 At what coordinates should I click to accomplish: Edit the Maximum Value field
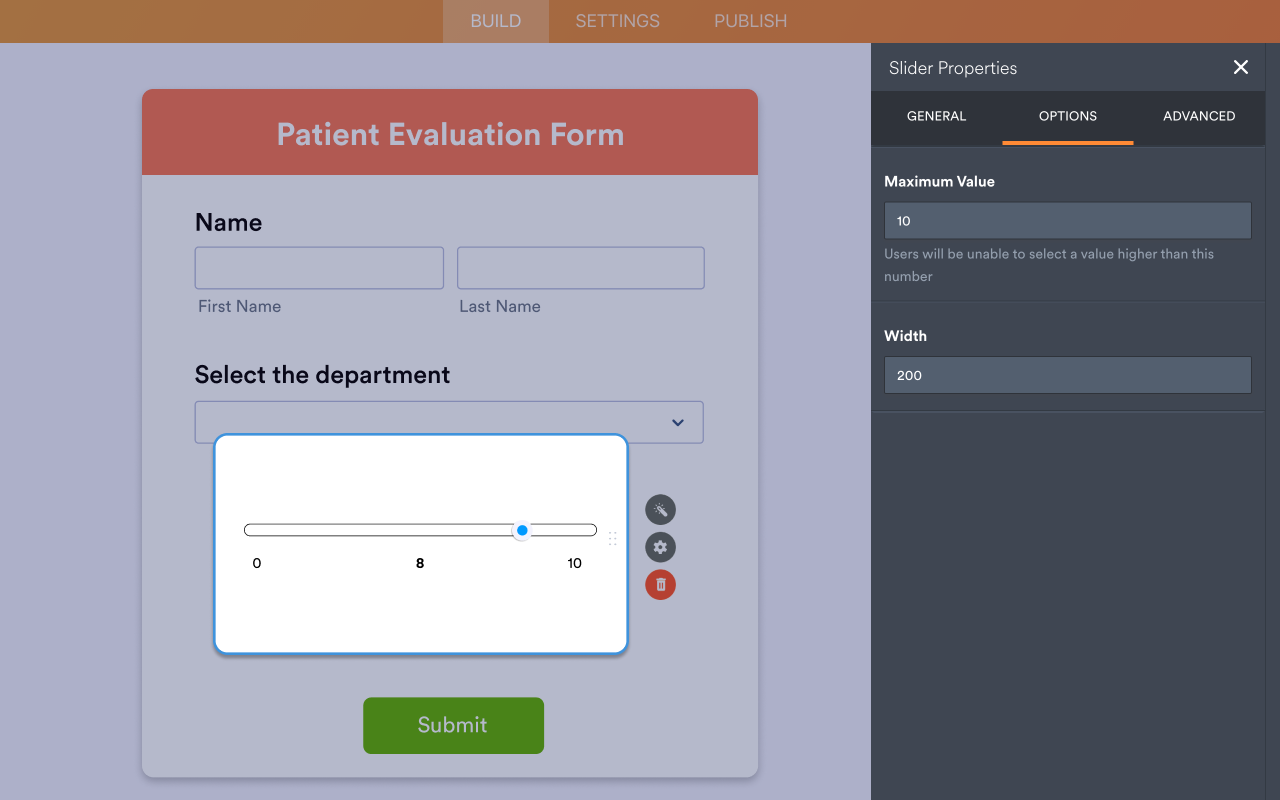[x=1067, y=220]
